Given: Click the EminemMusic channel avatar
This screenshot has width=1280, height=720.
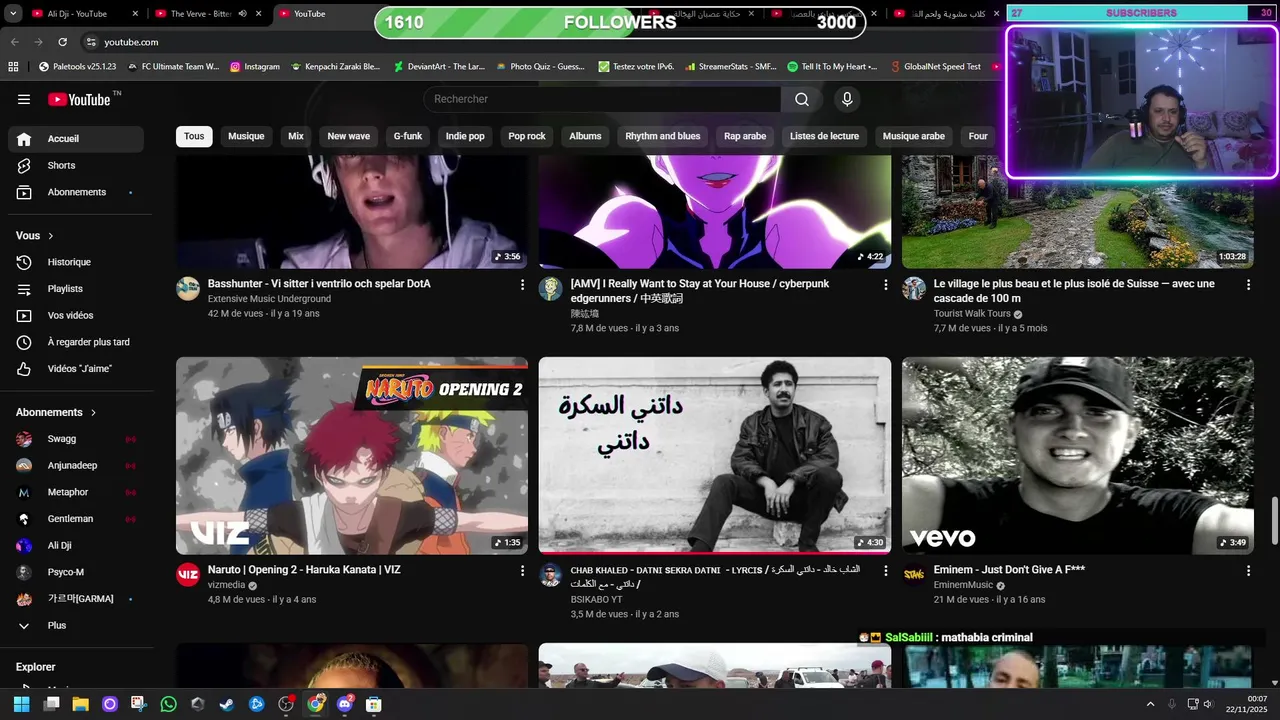Looking at the screenshot, I should coord(914,575).
